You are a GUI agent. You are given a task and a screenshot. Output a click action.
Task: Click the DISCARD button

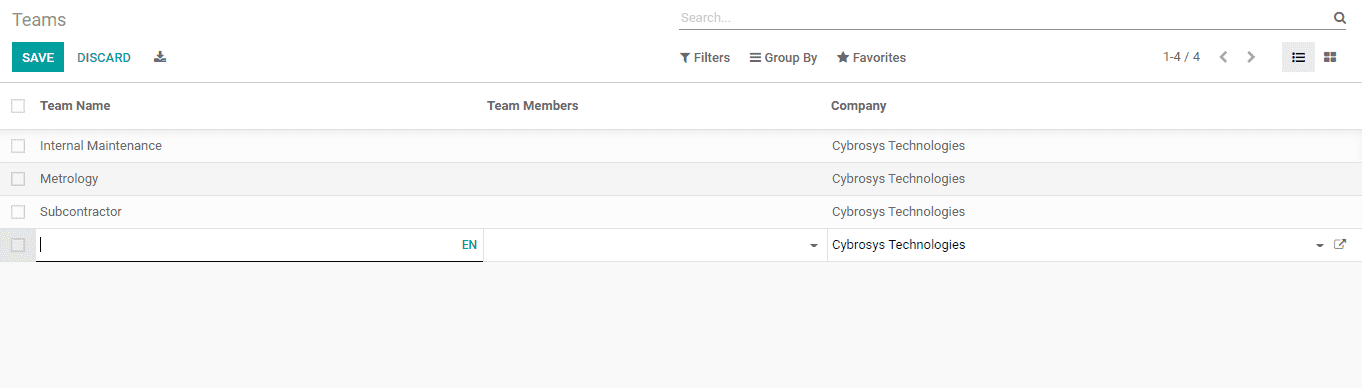pos(104,58)
